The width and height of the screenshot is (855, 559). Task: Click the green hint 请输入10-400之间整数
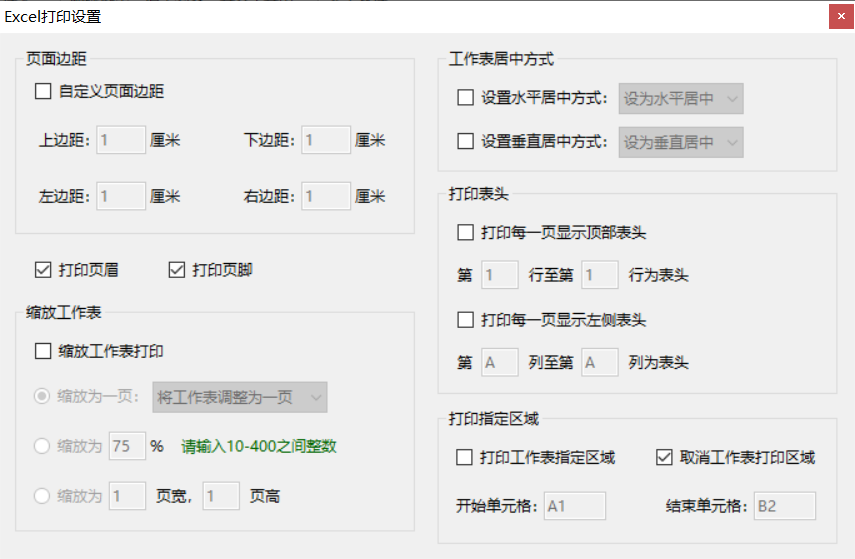tap(259, 446)
